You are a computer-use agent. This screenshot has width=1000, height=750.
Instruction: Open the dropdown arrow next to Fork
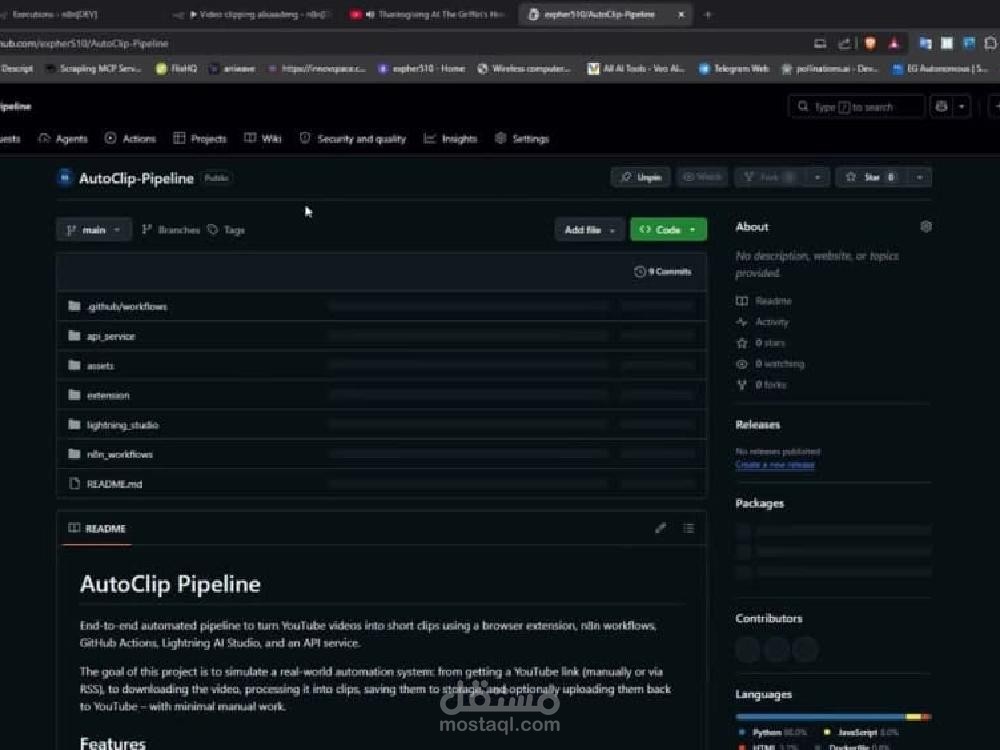coord(817,177)
